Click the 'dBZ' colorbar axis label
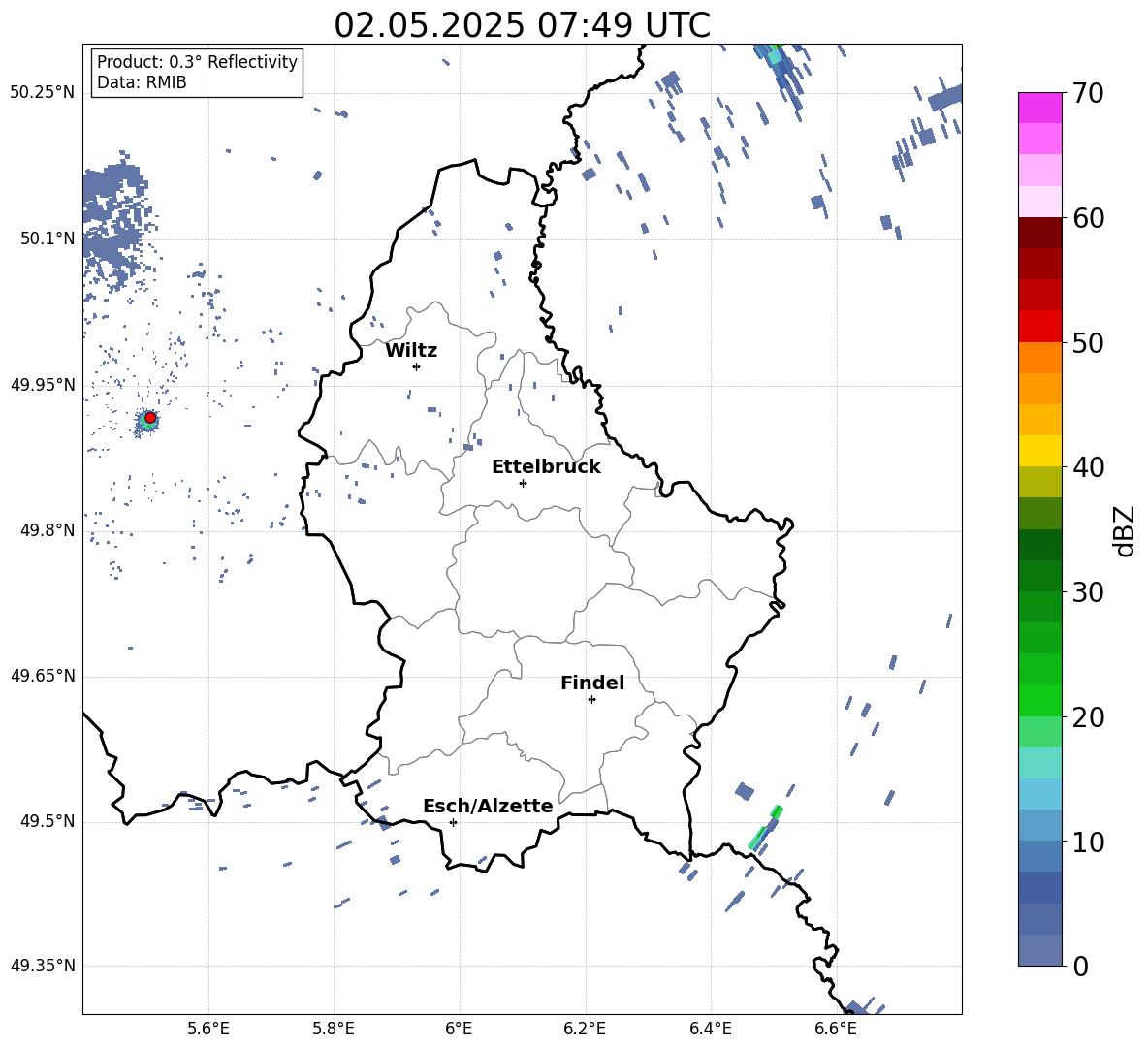This screenshot has width=1148, height=1048. point(1124,530)
